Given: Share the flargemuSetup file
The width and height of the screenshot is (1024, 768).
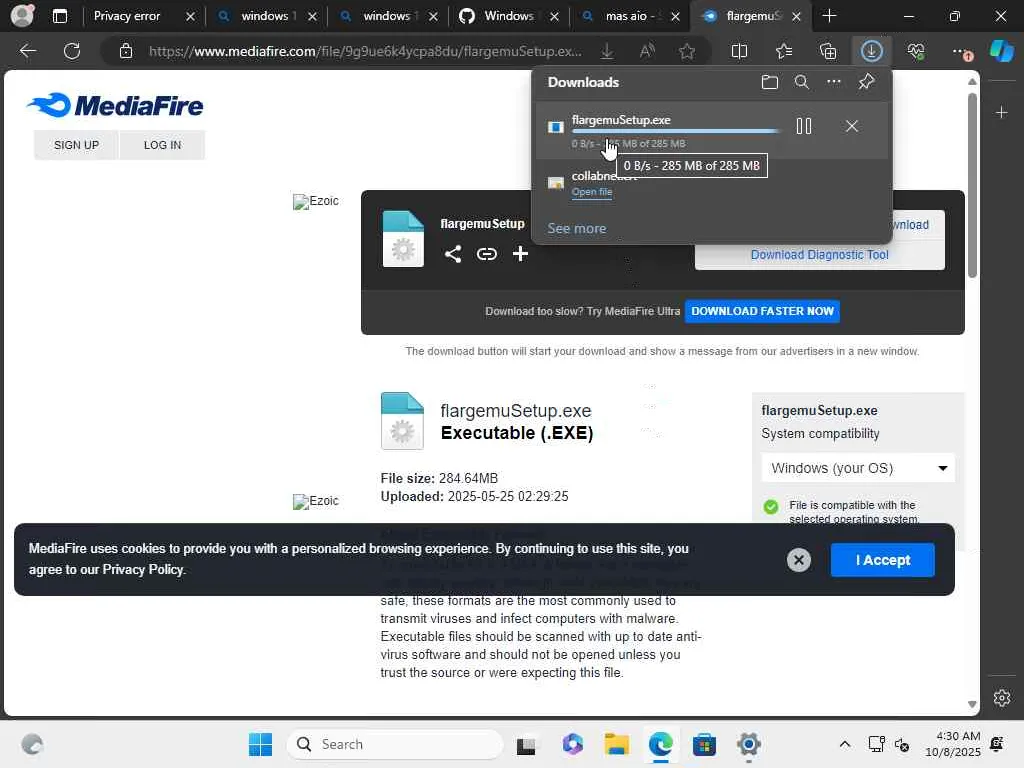Looking at the screenshot, I should 453,254.
